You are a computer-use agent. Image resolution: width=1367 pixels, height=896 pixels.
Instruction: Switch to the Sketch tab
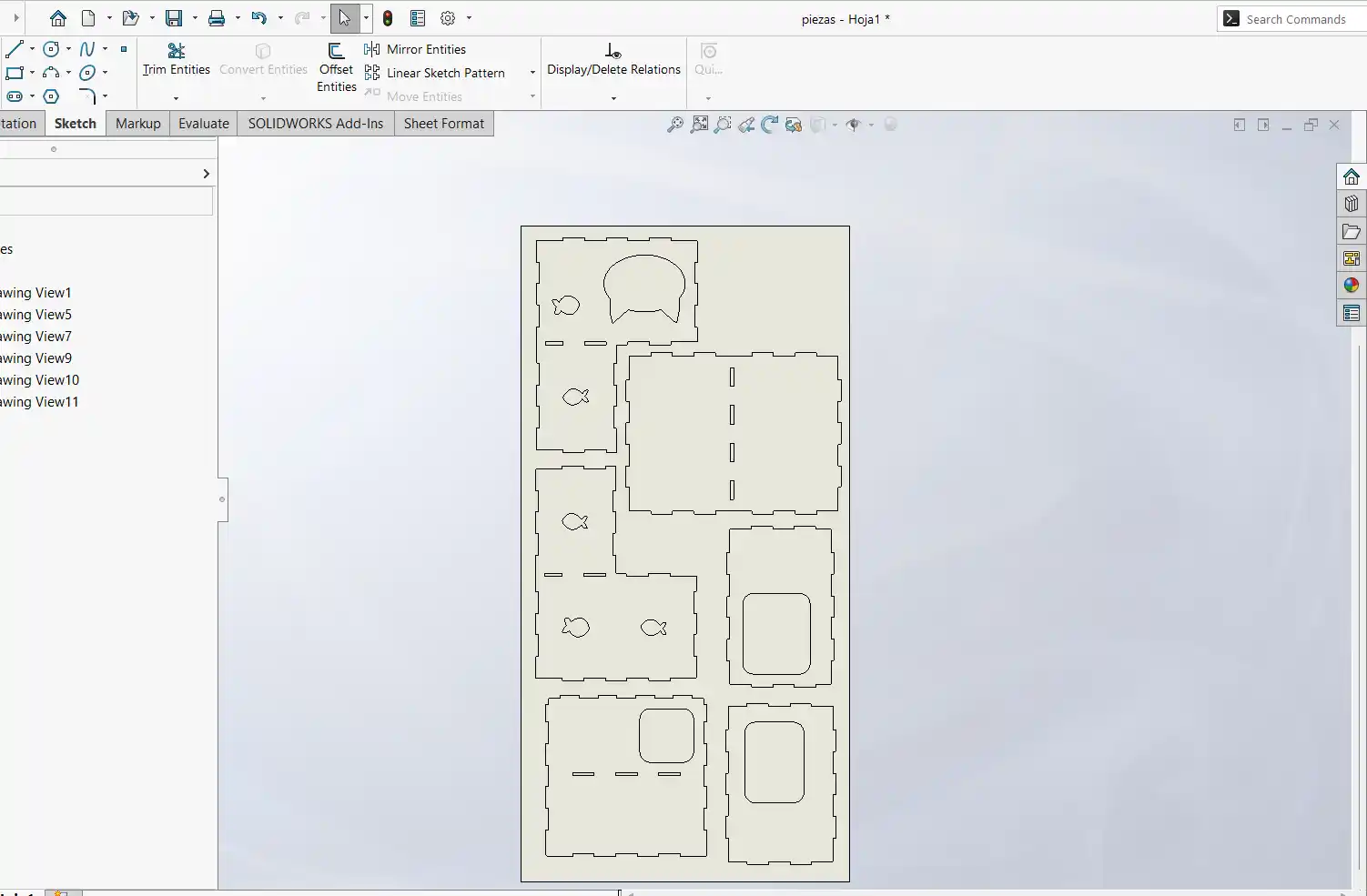coord(76,124)
